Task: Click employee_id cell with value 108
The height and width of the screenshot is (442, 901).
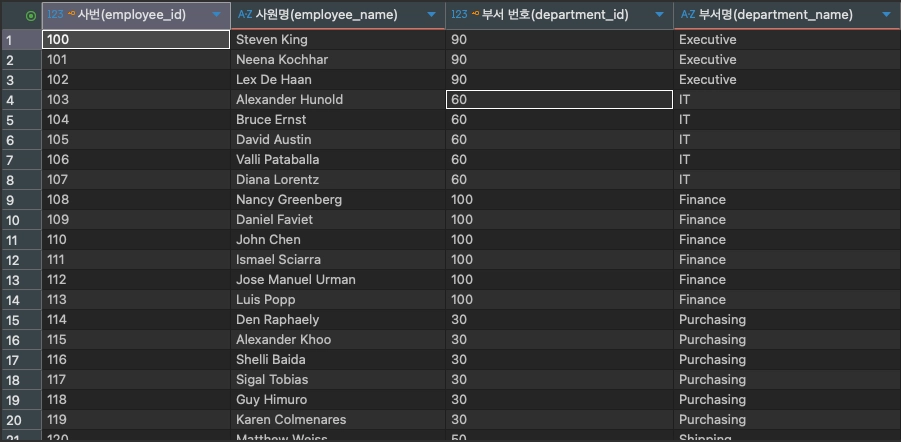Action: [136, 200]
